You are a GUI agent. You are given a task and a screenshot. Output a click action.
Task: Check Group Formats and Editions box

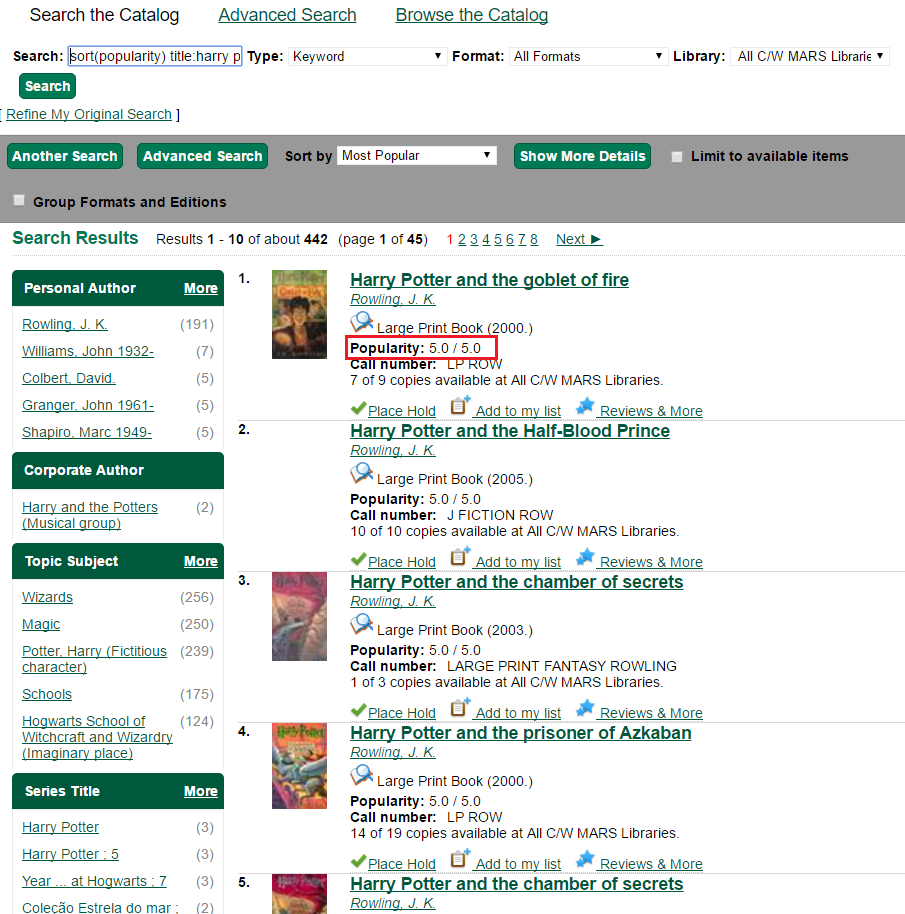tap(19, 201)
